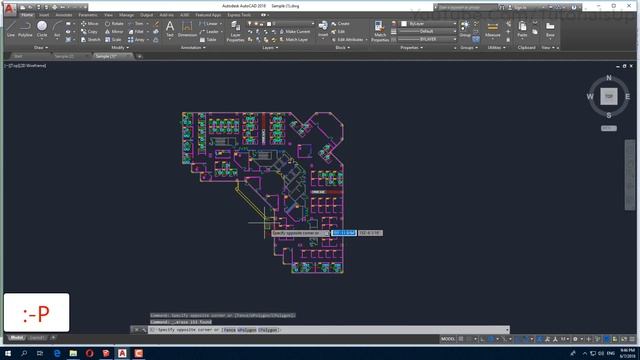The image size is (640, 360).
Task: Expand the Layers panel
Action: [270, 48]
